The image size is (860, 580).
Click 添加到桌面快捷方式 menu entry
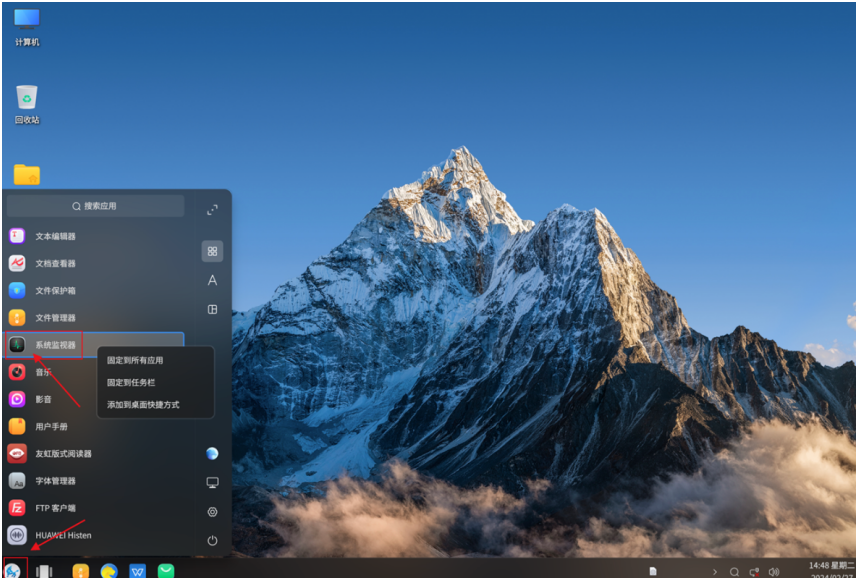click(x=143, y=405)
